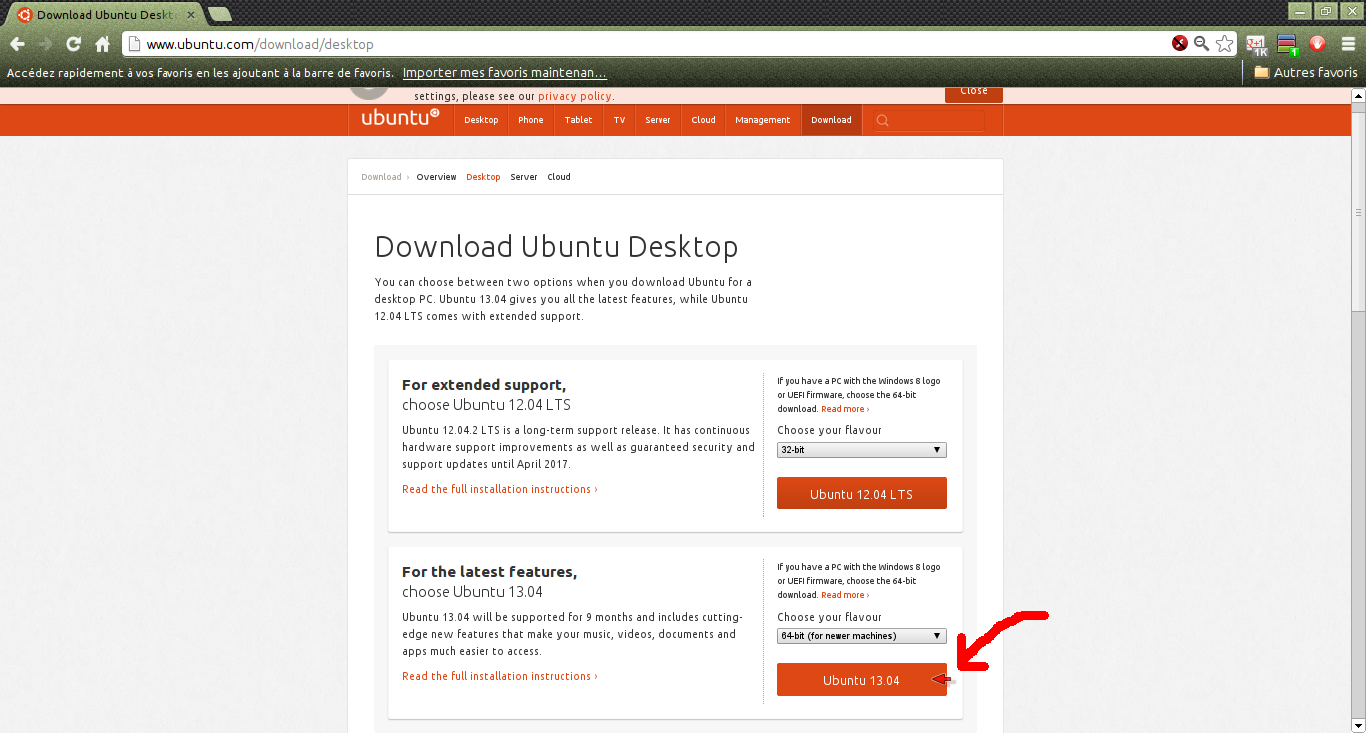Image resolution: width=1366 pixels, height=733 pixels.
Task: Click the Download breadcrumb link
Action: click(381, 177)
